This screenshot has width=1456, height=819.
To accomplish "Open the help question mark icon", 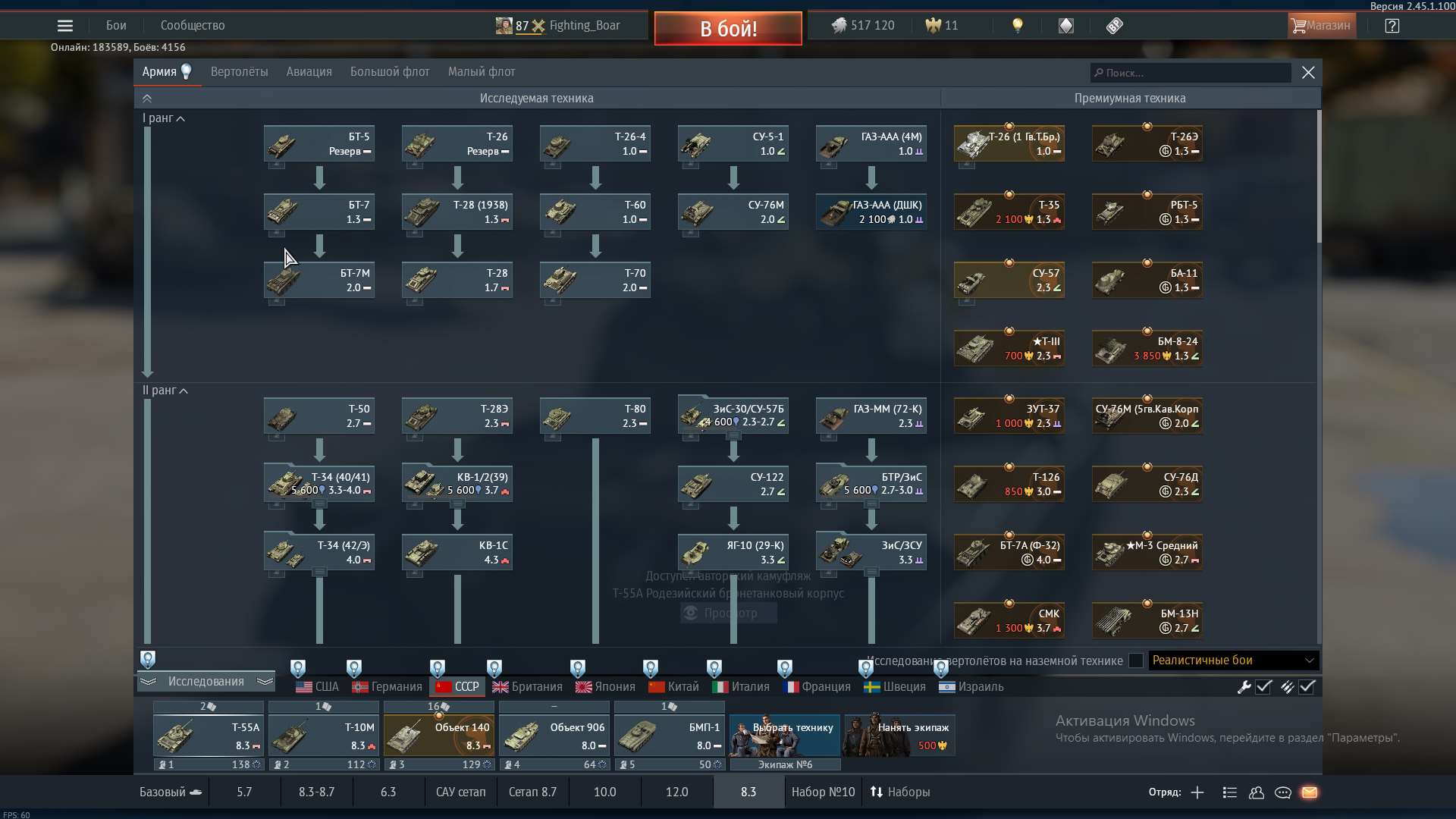I will (x=1392, y=26).
